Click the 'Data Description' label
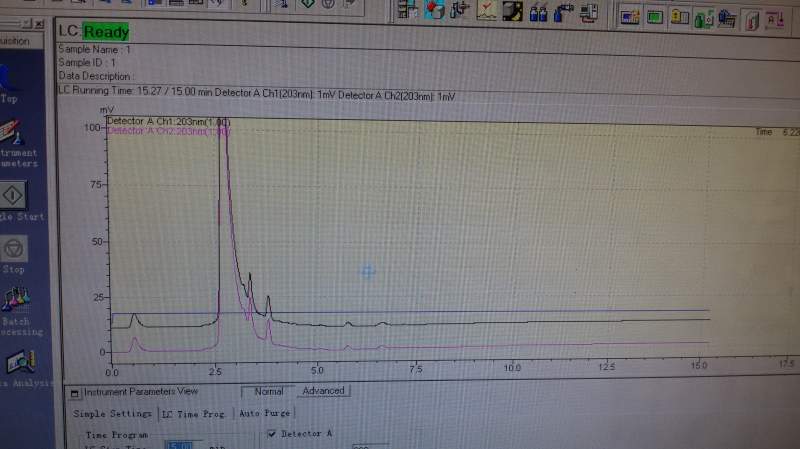 95,76
